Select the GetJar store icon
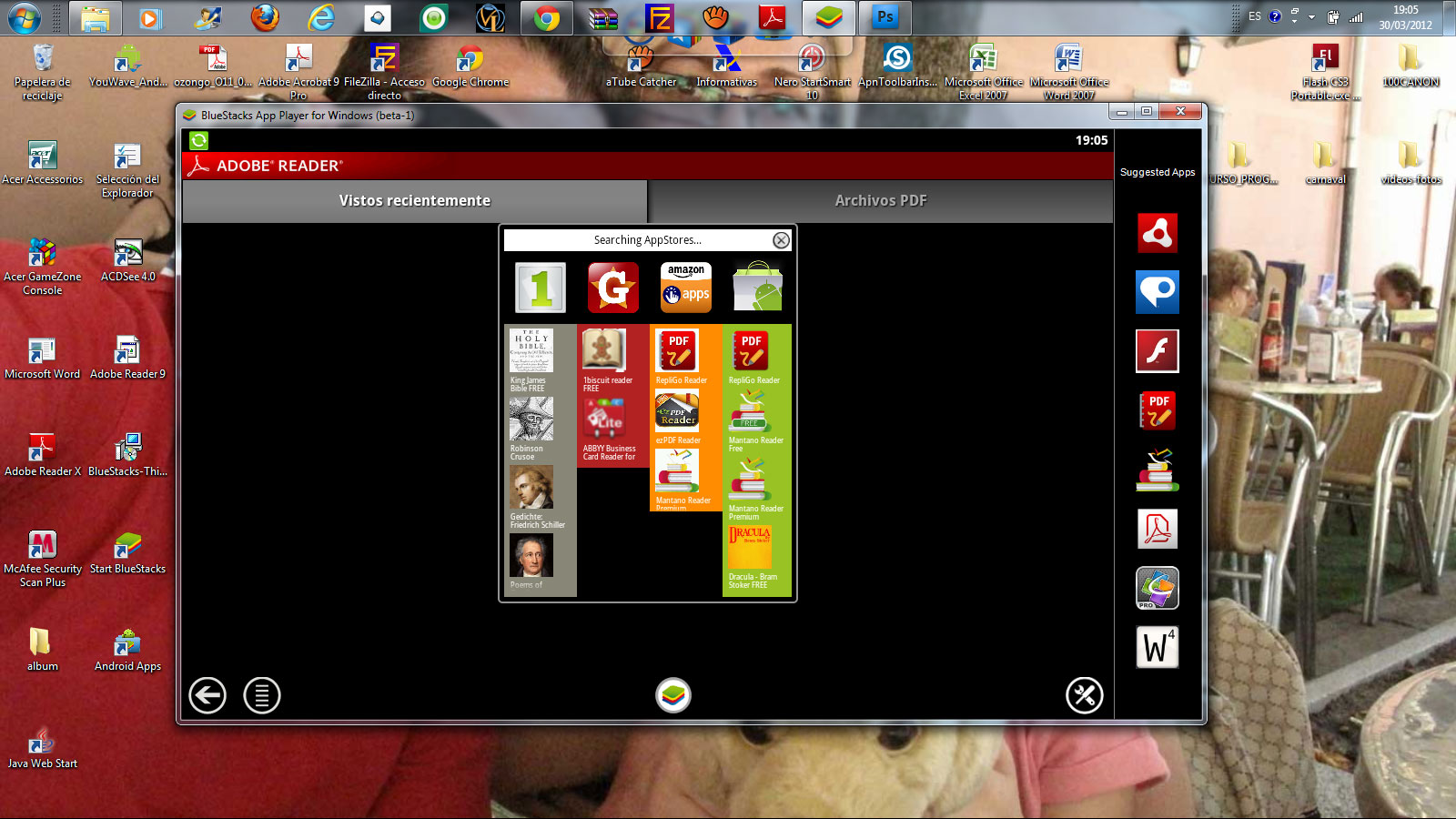Screen dimensions: 1456x819 [x=613, y=288]
